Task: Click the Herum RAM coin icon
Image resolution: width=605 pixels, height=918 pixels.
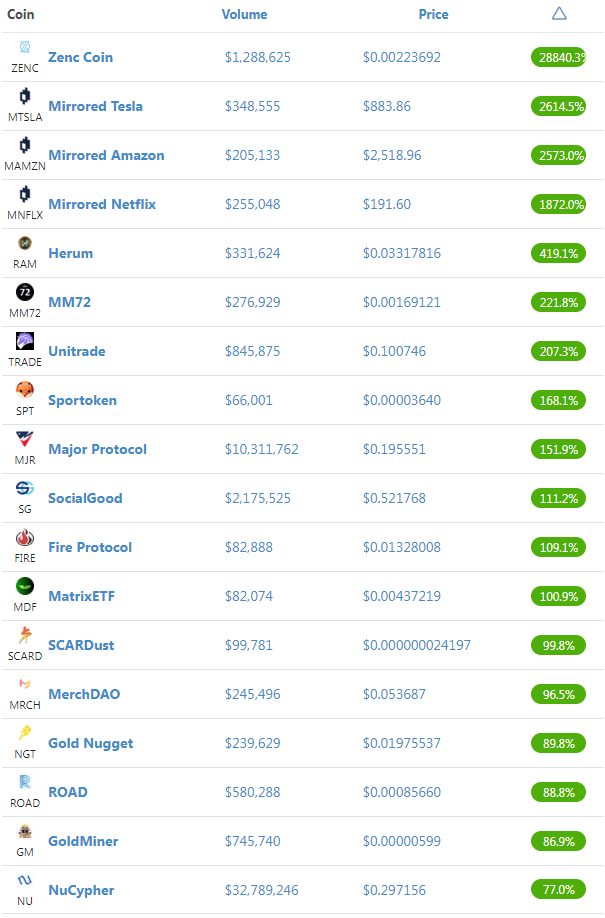Action: (x=25, y=243)
